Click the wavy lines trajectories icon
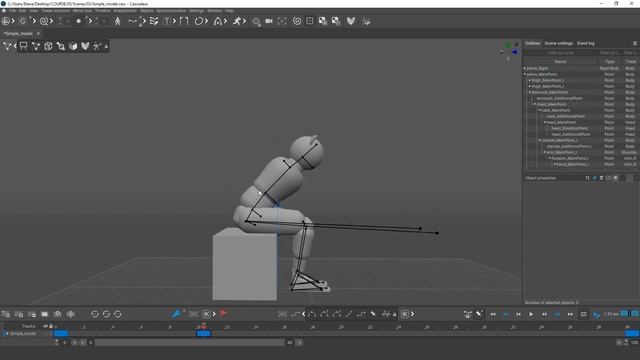 pyautogui.click(x=154, y=21)
